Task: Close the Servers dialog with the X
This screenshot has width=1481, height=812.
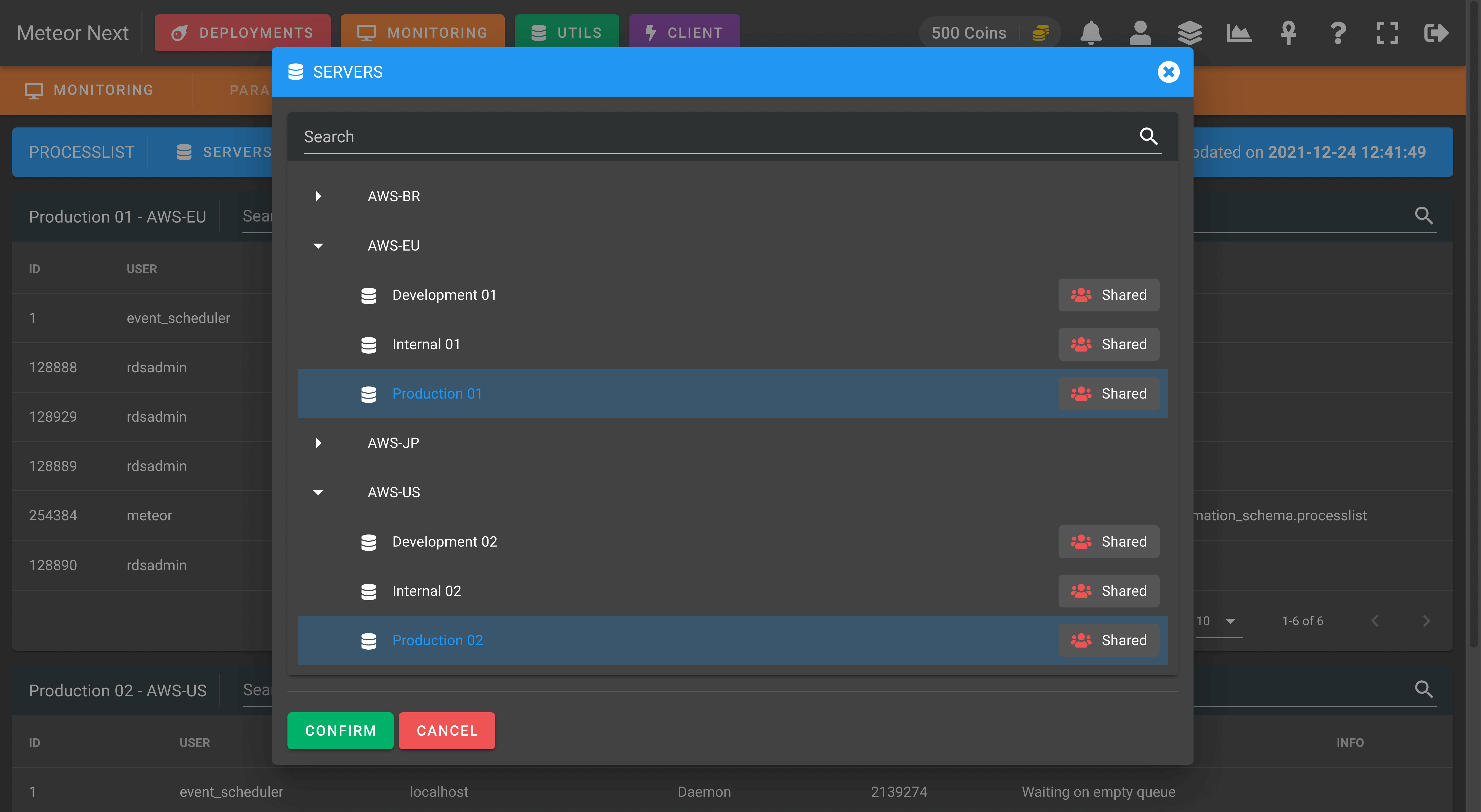Action: point(1168,72)
